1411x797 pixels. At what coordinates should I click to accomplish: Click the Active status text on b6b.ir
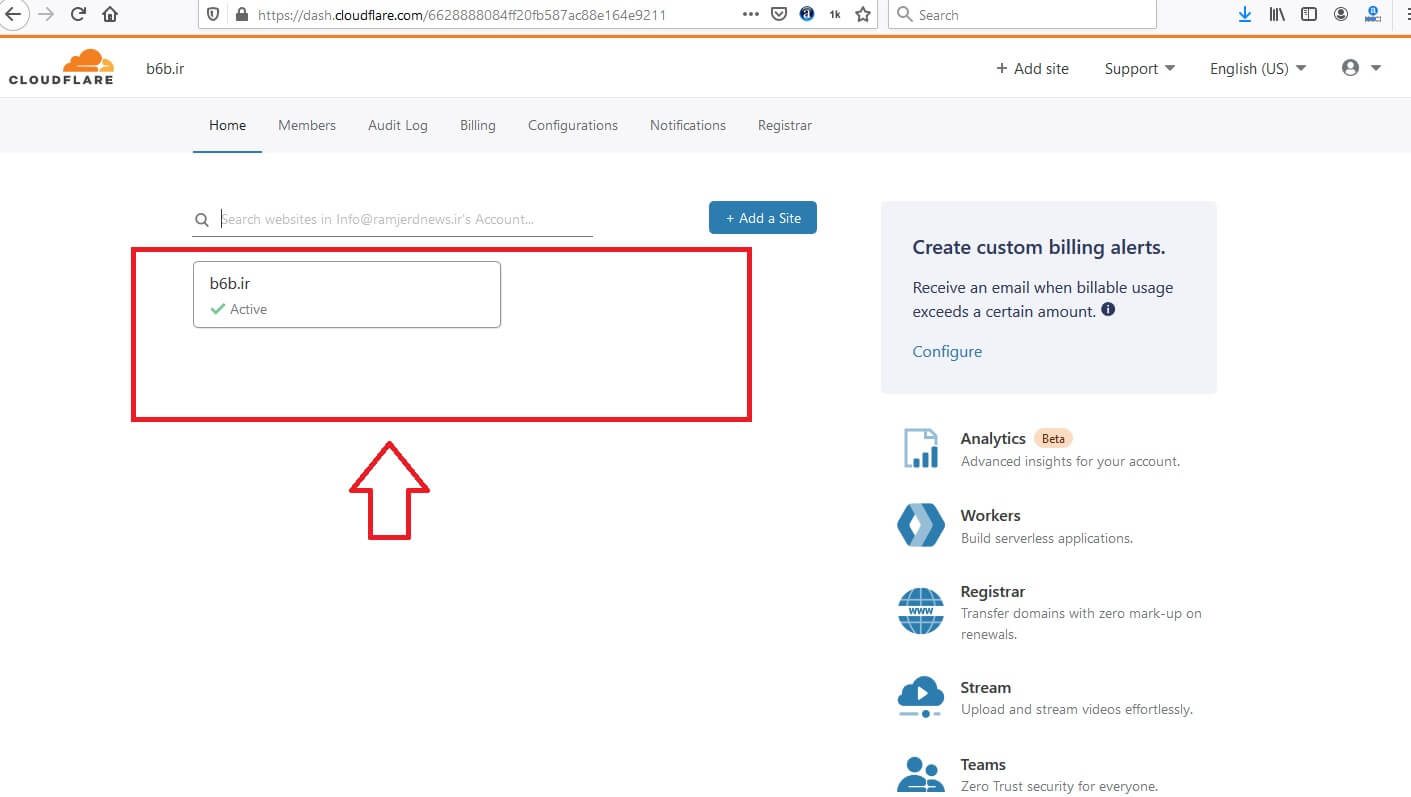coord(248,310)
